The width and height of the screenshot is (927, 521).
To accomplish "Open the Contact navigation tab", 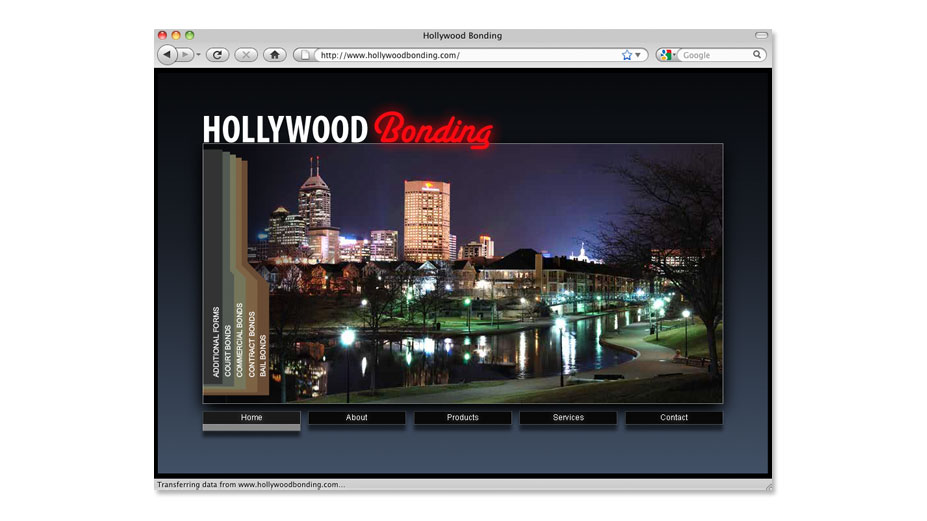I will pyautogui.click(x=674, y=418).
